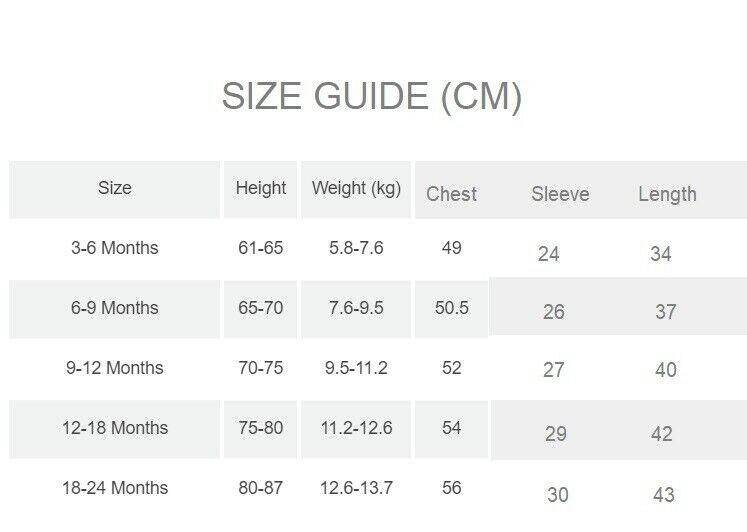747x532 pixels.
Task: Click the Size column header
Action: tap(115, 188)
